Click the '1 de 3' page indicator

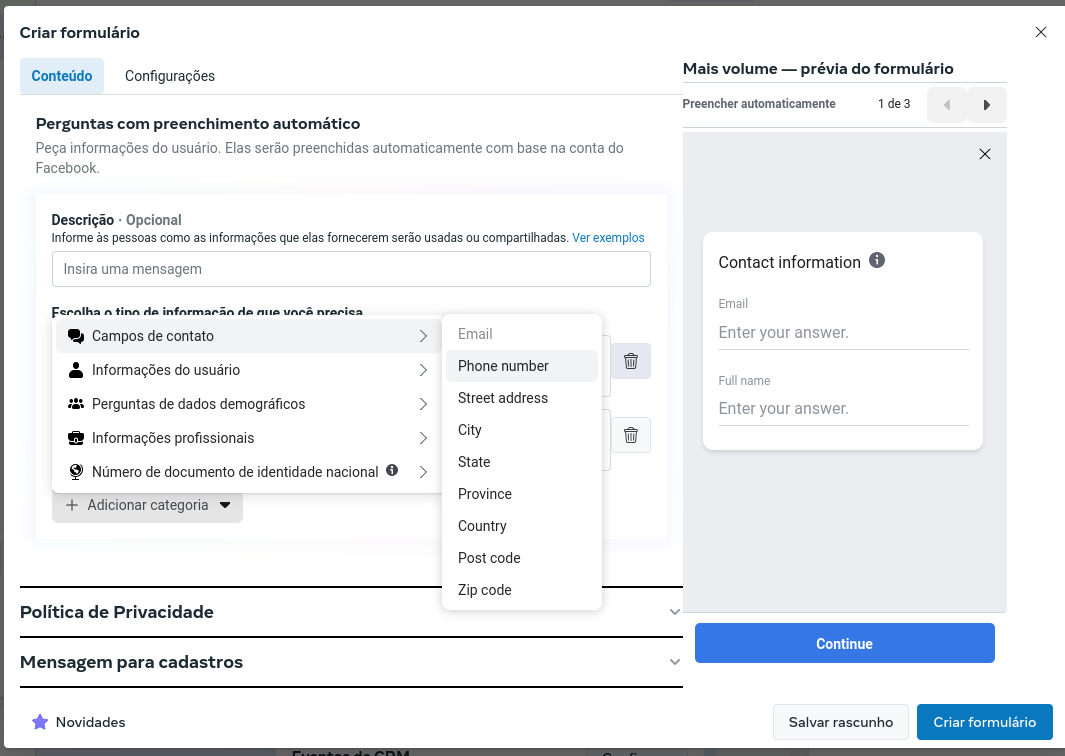click(x=894, y=104)
